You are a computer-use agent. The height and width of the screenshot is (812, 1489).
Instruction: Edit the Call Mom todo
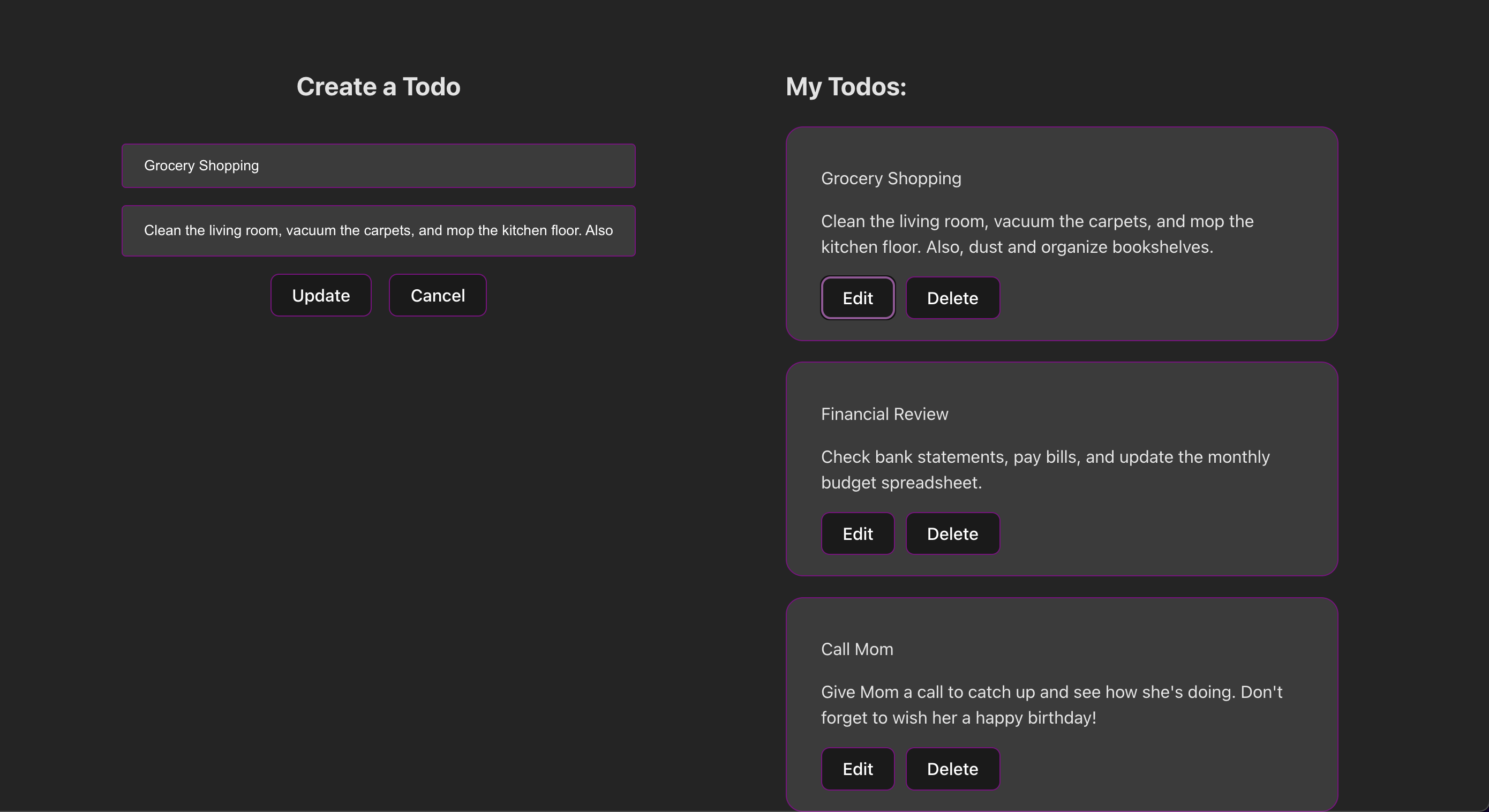tap(857, 769)
